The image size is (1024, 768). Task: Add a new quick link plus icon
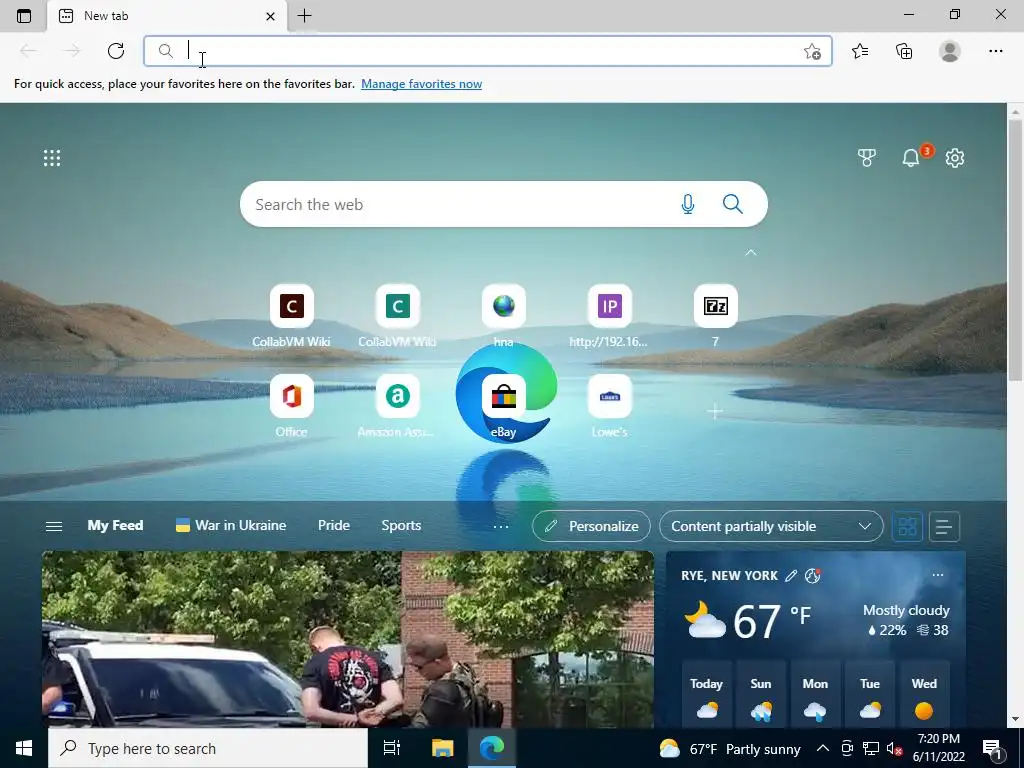[715, 411]
